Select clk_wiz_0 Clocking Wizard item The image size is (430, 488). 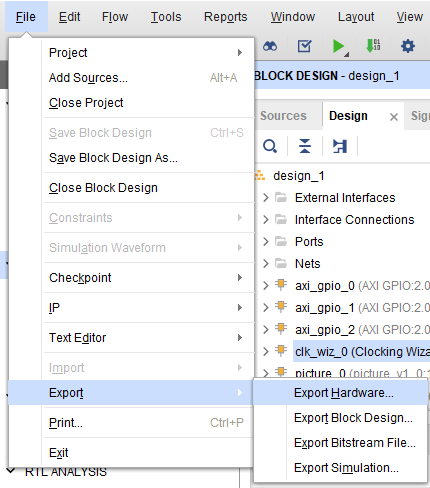tap(362, 352)
